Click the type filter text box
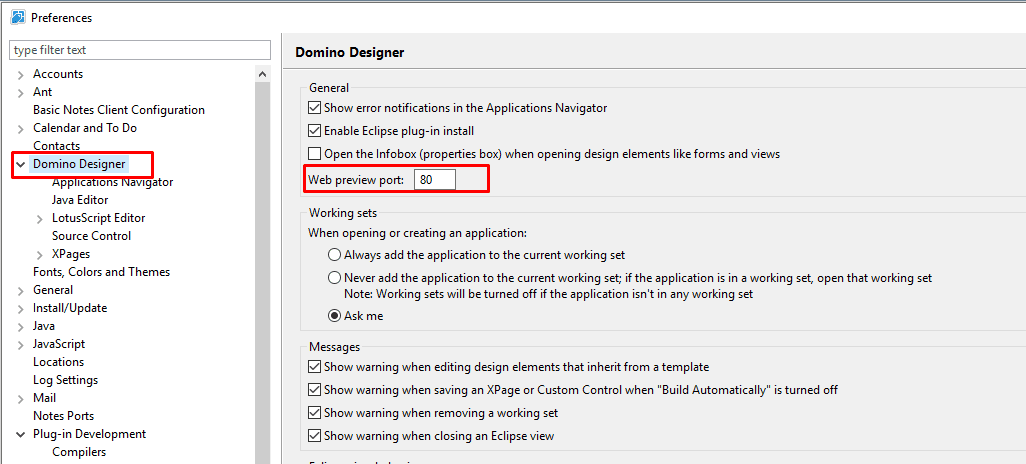This screenshot has width=1026, height=464. (x=140, y=50)
